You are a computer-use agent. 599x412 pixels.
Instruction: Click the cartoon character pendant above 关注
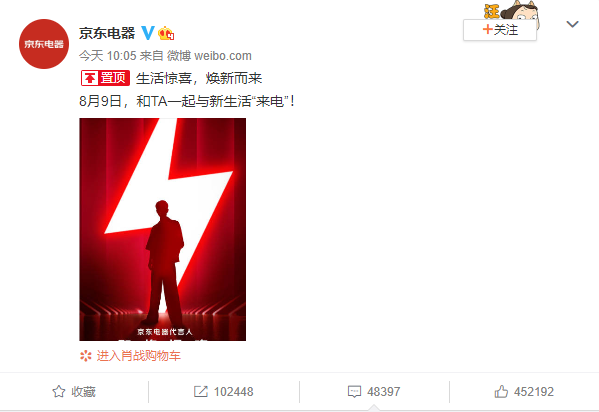click(x=512, y=10)
